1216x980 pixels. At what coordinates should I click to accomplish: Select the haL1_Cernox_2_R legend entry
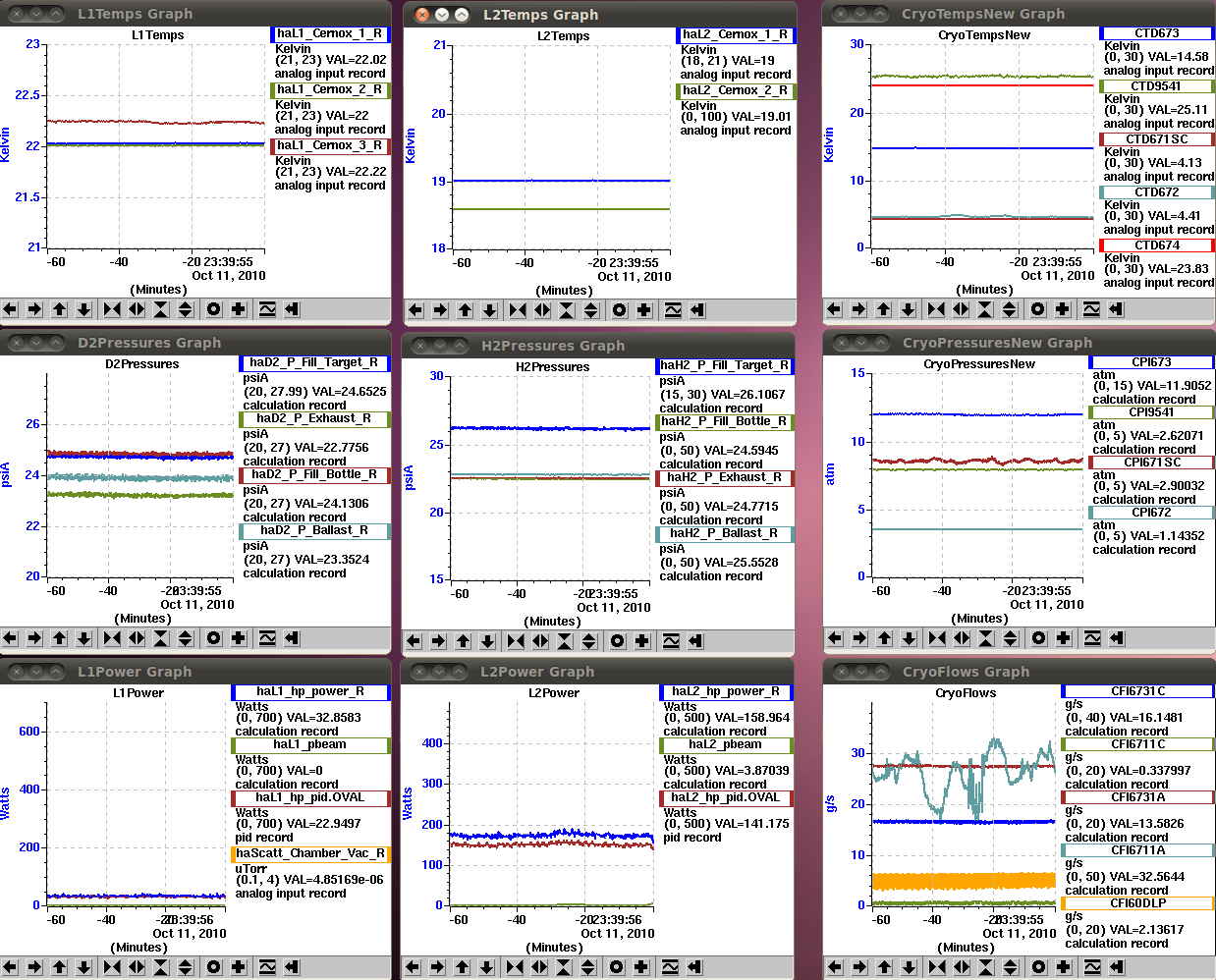point(330,89)
